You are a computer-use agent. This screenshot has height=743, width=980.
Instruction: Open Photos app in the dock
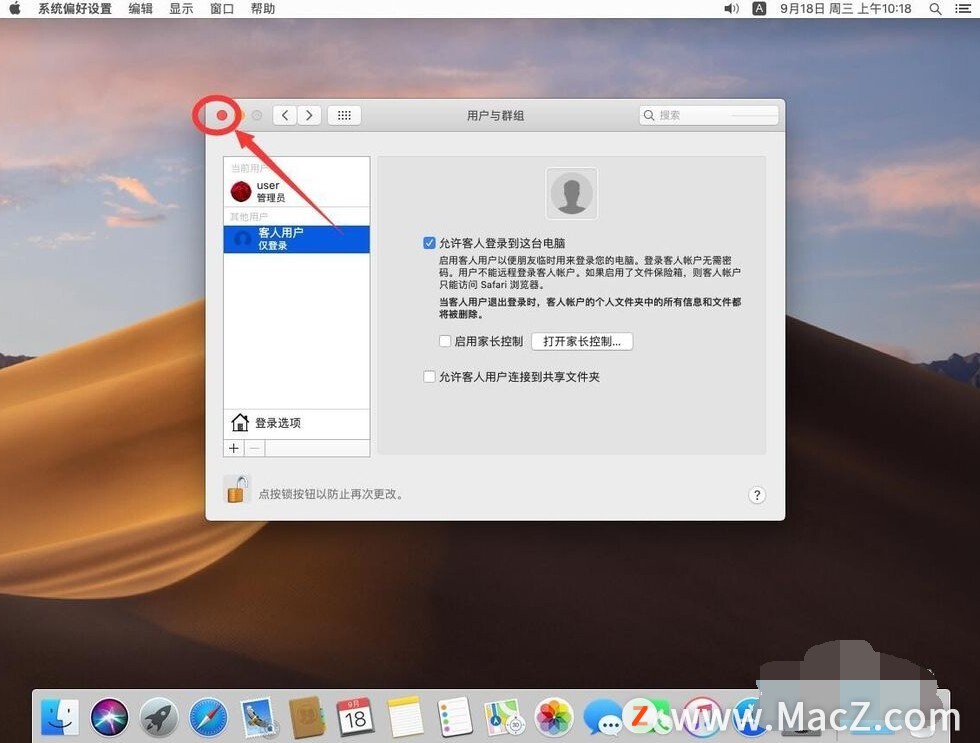click(553, 717)
